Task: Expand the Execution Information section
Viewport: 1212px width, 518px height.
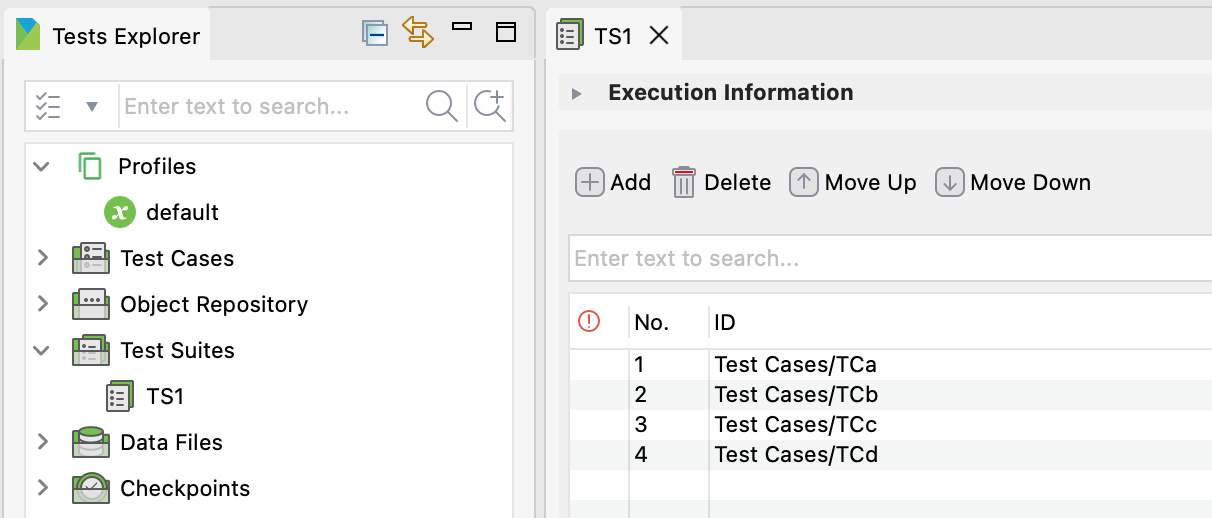Action: coord(577,94)
